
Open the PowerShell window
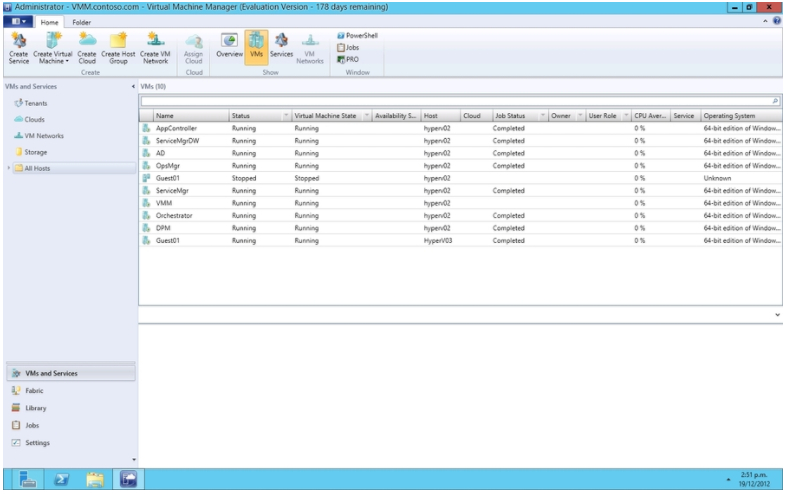click(357, 36)
